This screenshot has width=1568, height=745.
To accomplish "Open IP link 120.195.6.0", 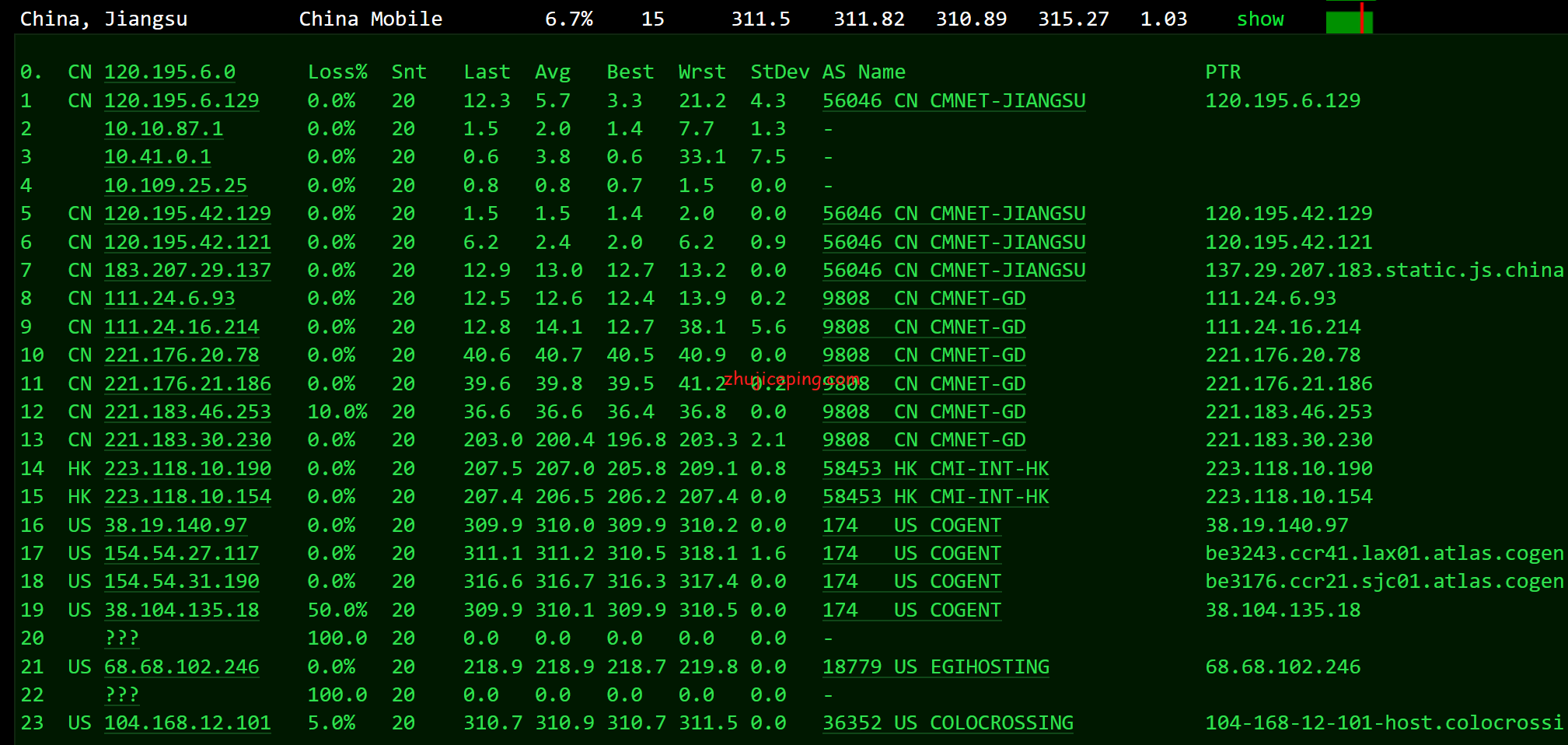I will tap(169, 72).
